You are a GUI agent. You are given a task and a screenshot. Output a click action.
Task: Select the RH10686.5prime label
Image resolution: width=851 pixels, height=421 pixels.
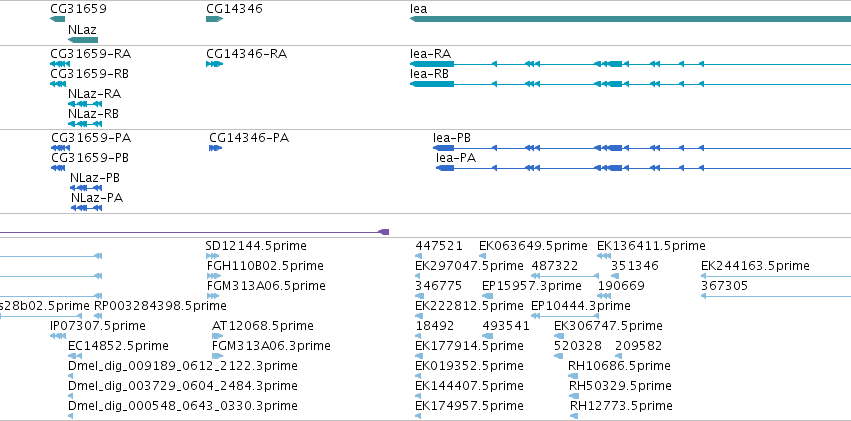619,366
